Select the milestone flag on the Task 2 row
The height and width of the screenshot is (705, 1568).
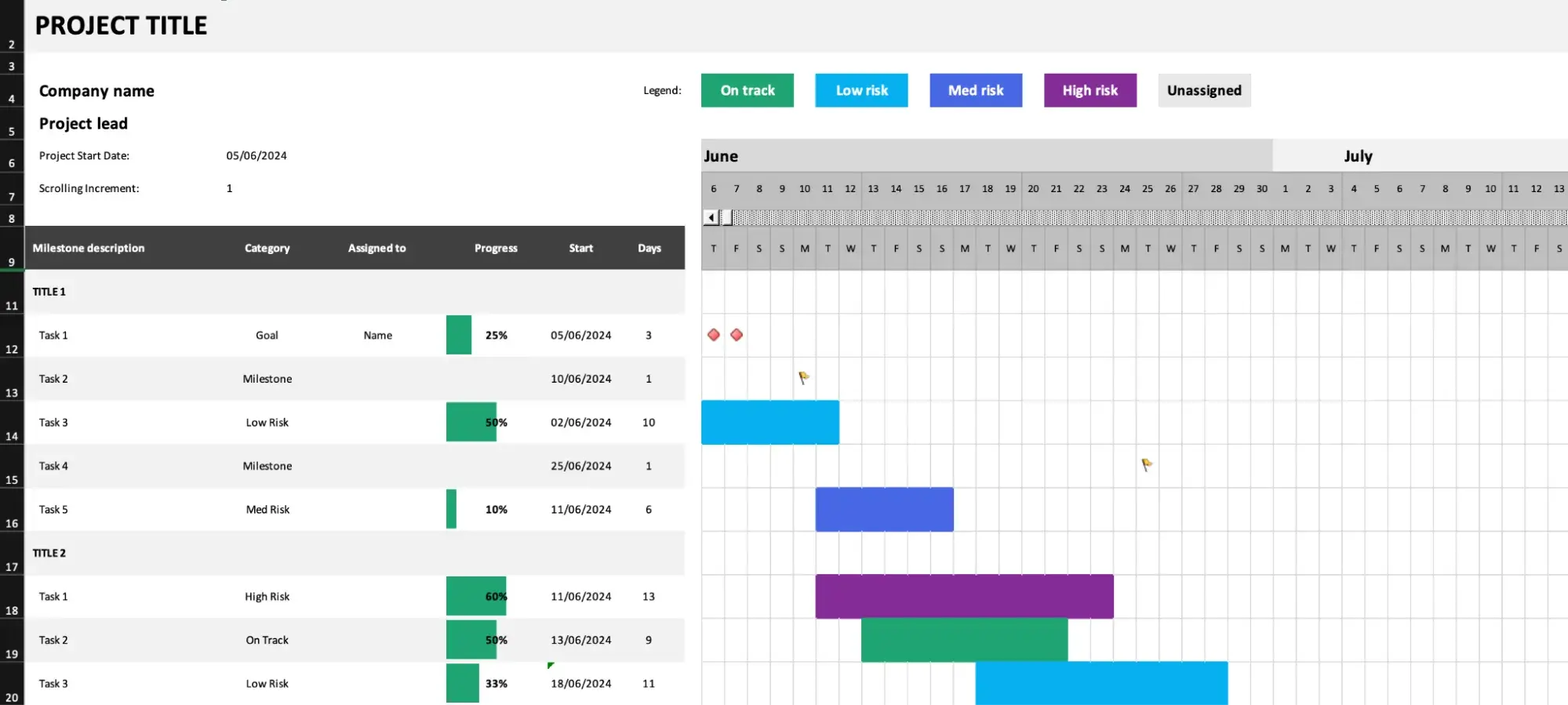(803, 378)
